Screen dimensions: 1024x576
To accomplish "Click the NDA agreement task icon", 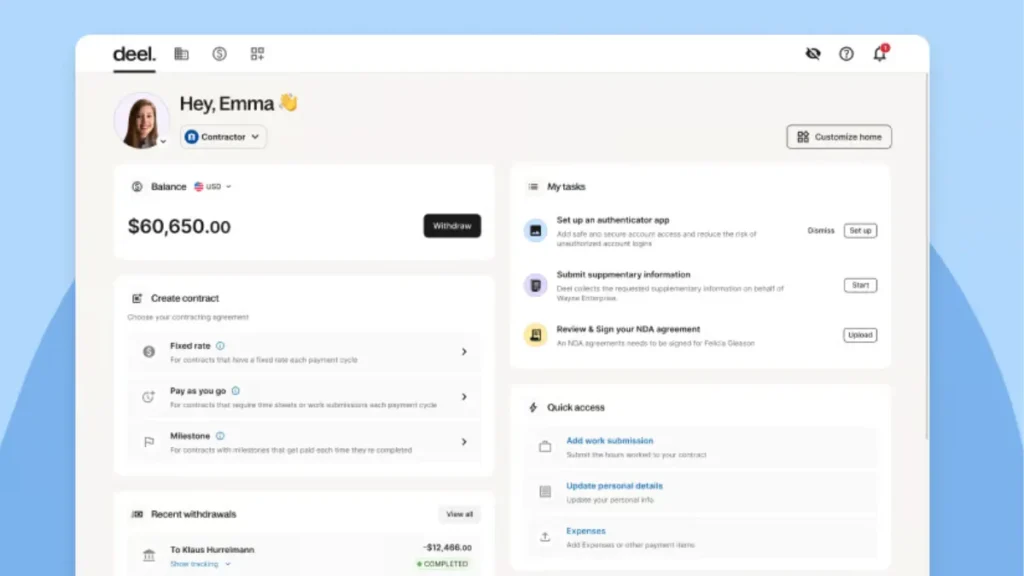I will (x=536, y=335).
